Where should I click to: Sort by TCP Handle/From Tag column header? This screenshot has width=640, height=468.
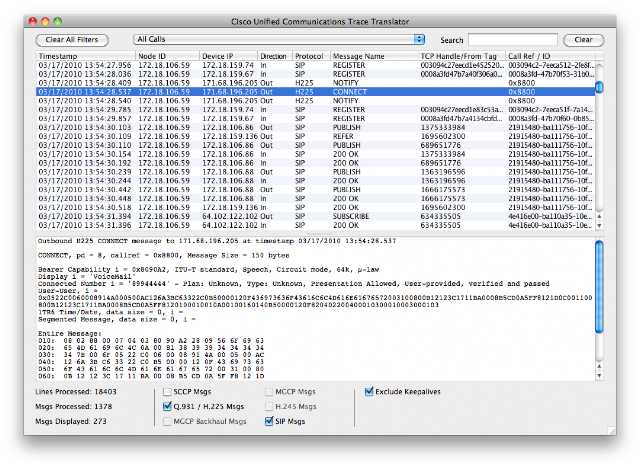(x=462, y=56)
